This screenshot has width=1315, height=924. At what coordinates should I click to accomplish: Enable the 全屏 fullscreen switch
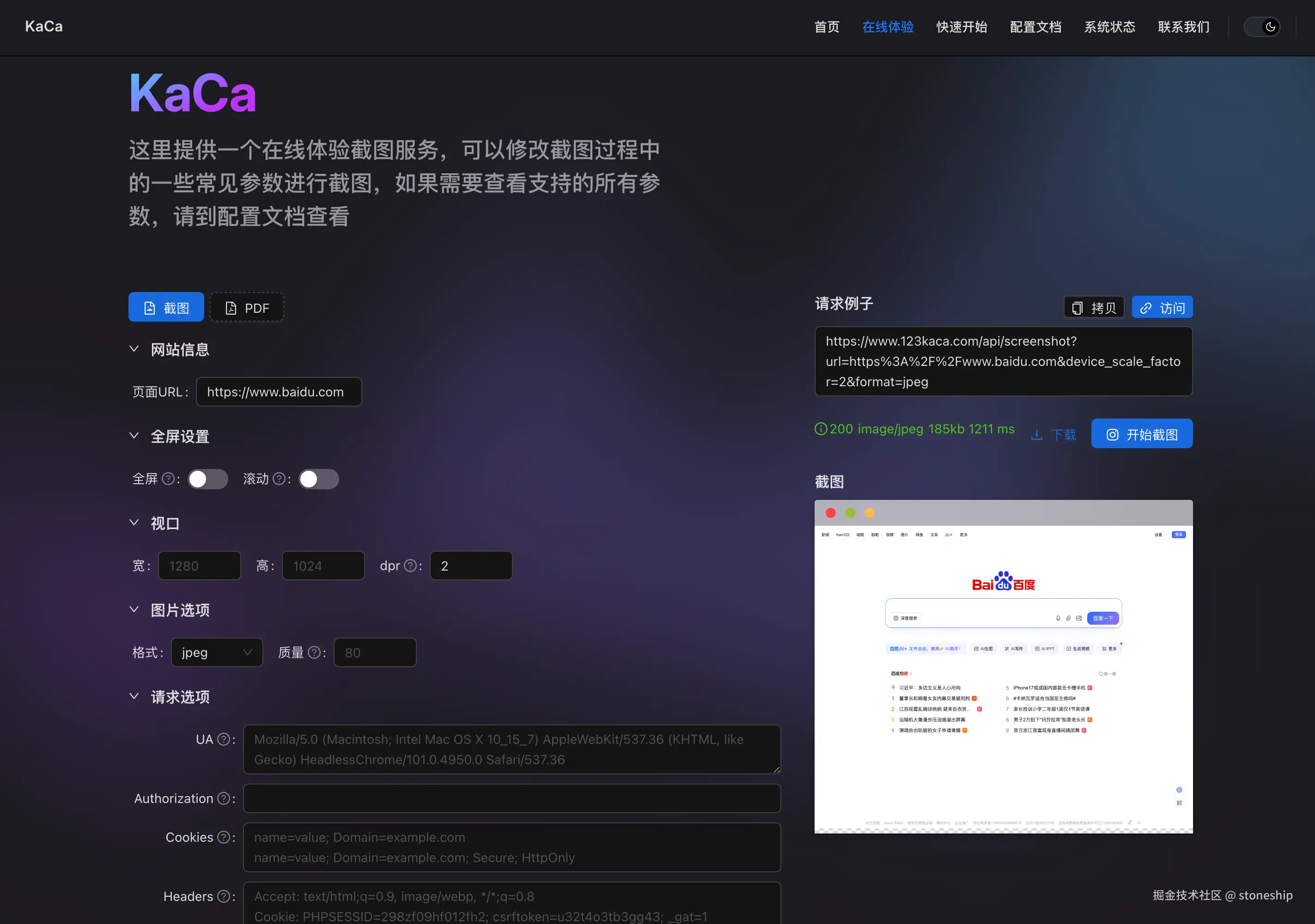pyautogui.click(x=208, y=479)
